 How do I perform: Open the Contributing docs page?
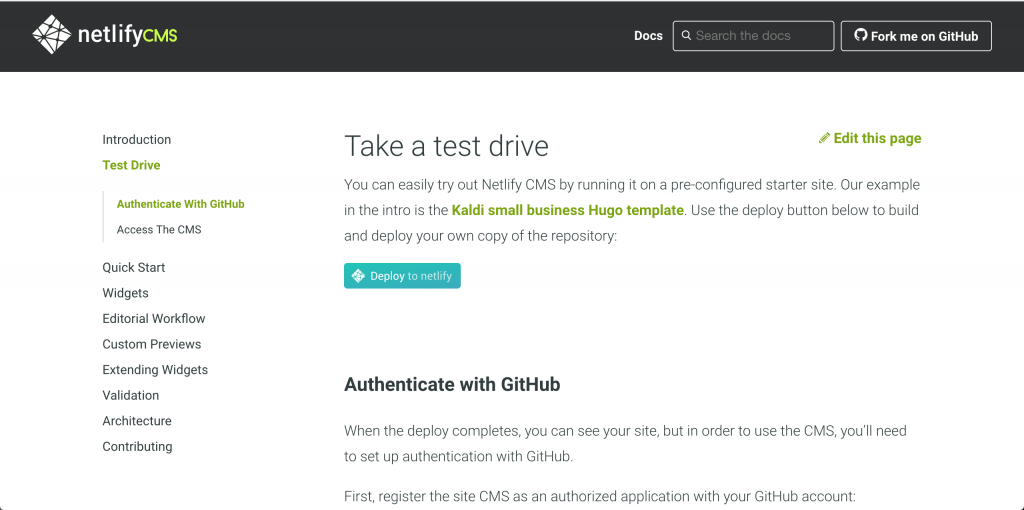(137, 447)
